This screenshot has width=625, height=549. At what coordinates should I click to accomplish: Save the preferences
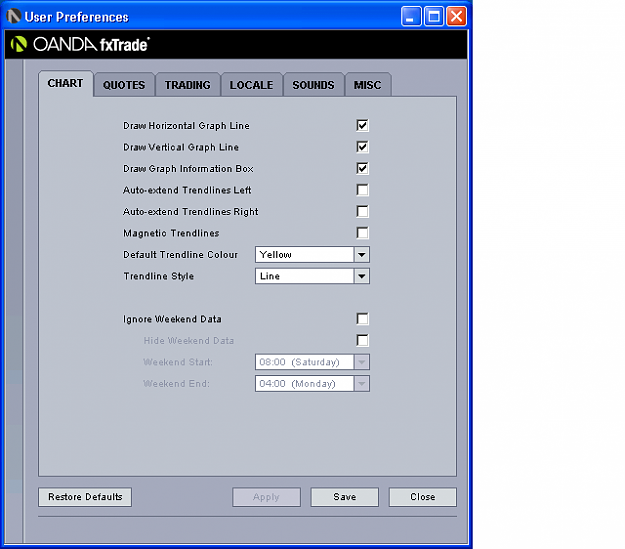click(345, 497)
